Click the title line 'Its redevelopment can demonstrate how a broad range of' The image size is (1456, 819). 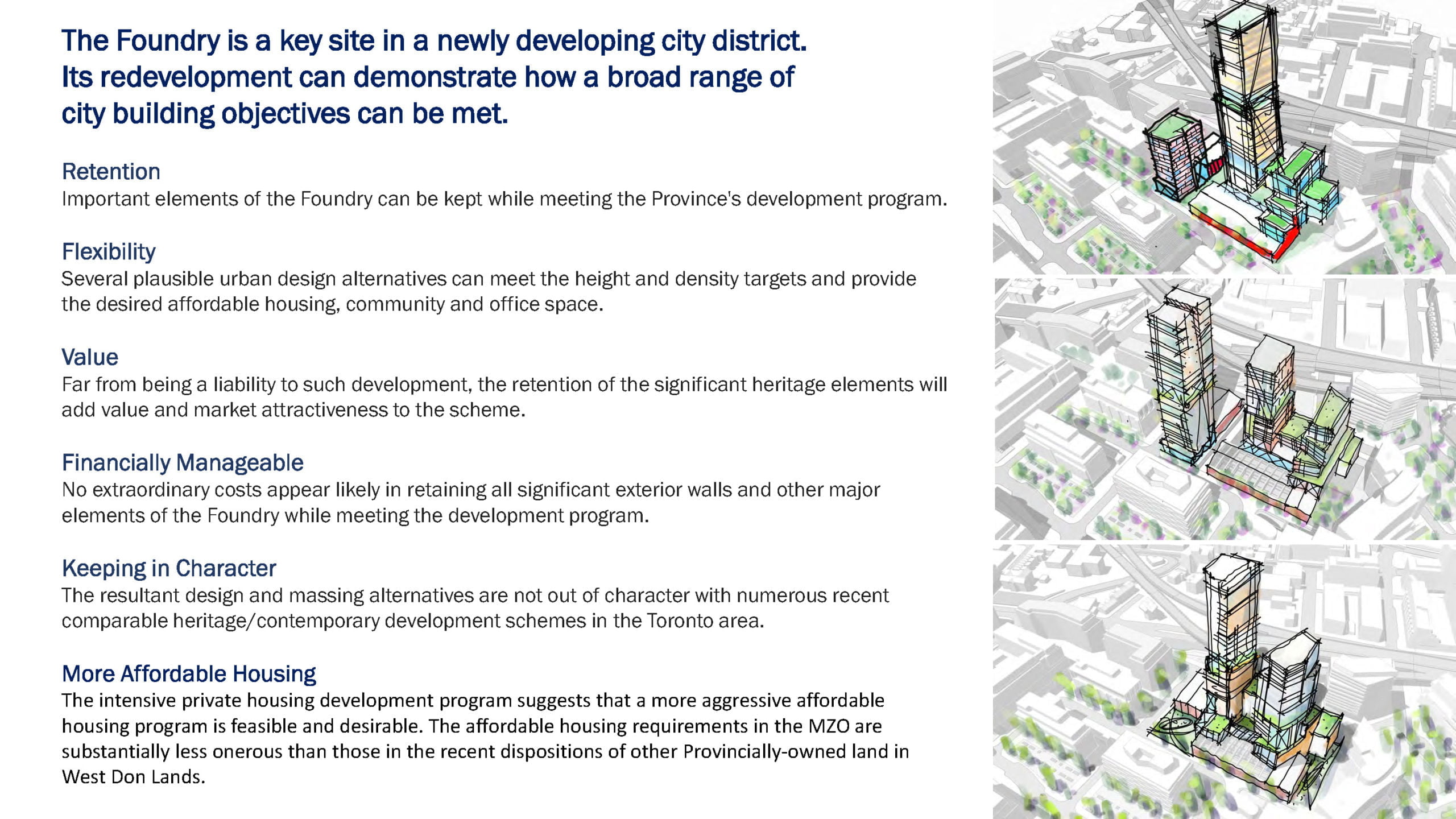(x=428, y=77)
